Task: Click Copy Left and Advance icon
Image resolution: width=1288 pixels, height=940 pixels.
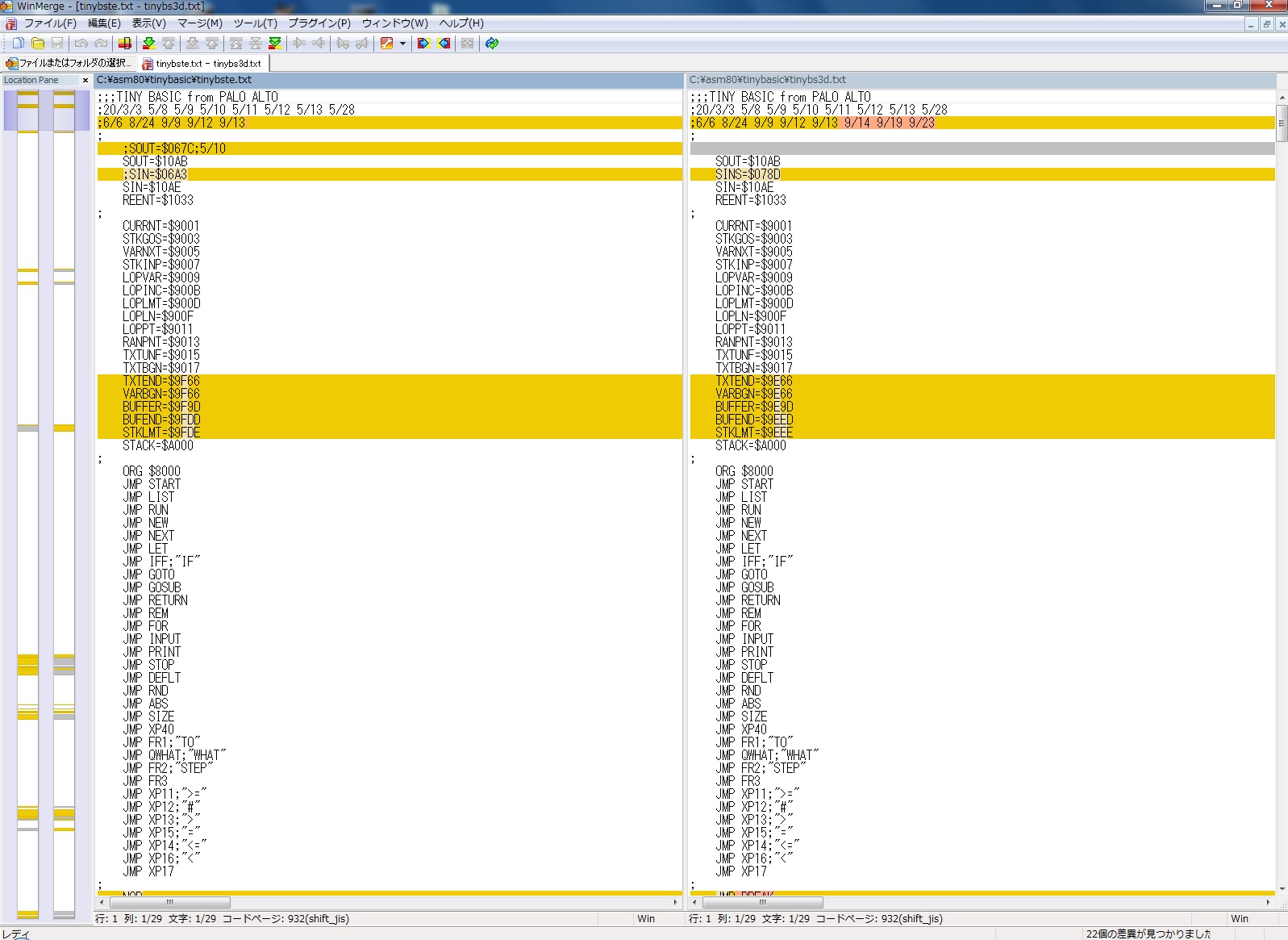Action: (362, 44)
